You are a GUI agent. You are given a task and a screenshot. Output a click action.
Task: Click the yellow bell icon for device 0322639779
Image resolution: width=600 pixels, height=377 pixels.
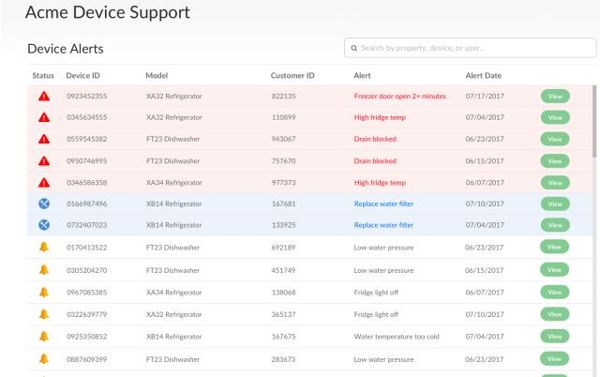pos(44,314)
